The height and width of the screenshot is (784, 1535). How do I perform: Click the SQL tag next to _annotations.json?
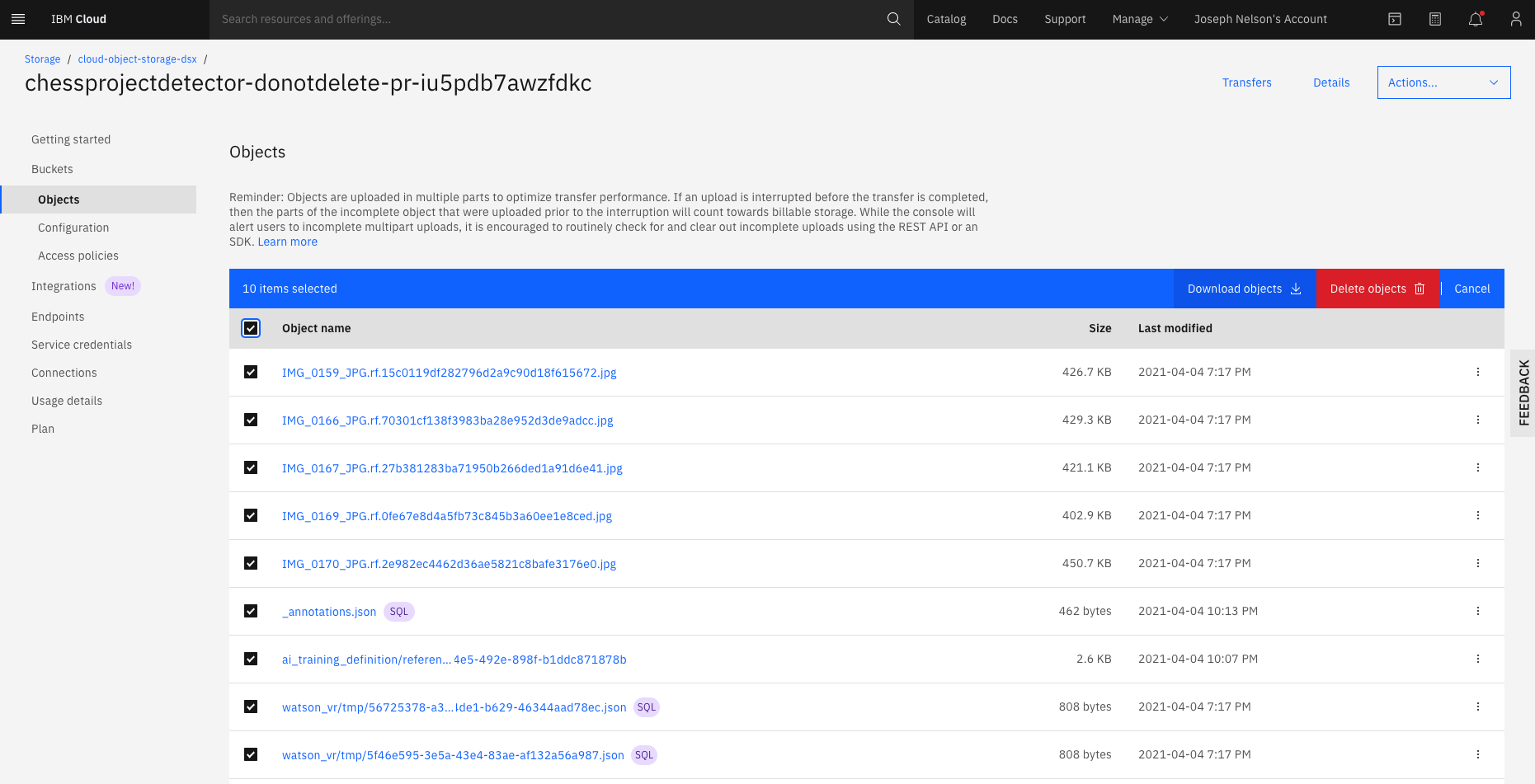tap(399, 612)
